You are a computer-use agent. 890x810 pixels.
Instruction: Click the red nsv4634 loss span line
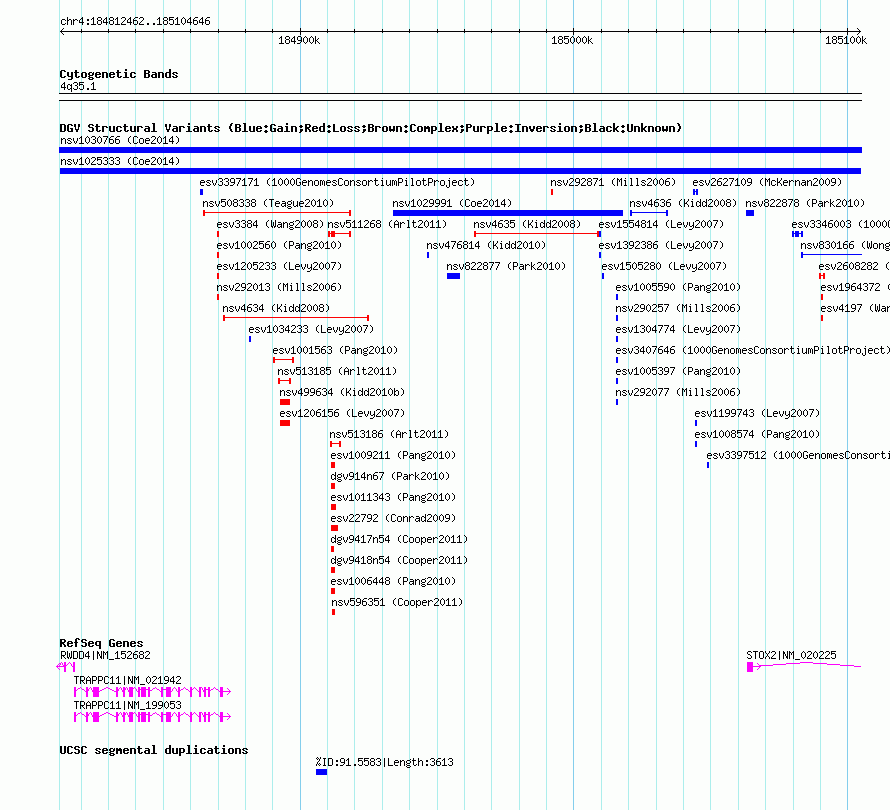pos(296,318)
